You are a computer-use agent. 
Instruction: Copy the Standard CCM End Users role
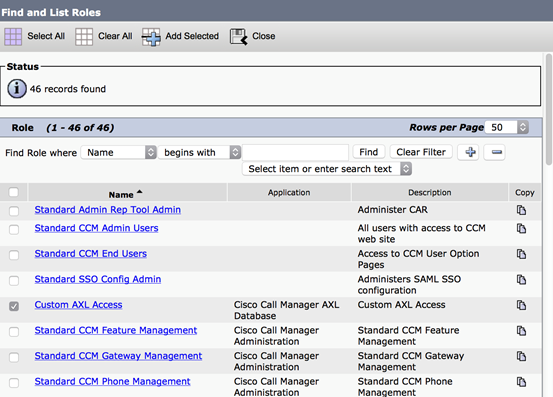[521, 254]
